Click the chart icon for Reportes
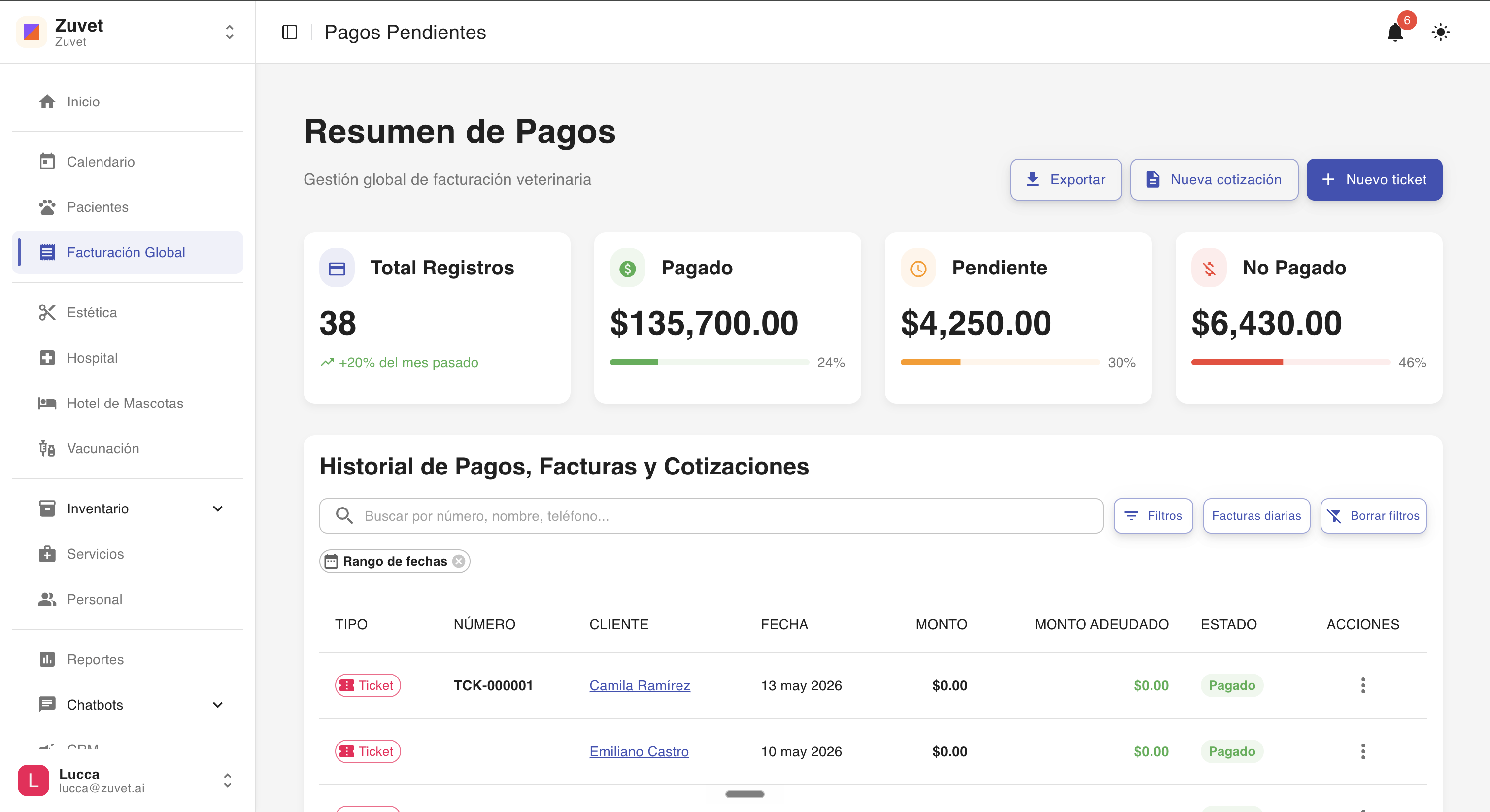Screen dimensions: 1490x812 (47, 659)
